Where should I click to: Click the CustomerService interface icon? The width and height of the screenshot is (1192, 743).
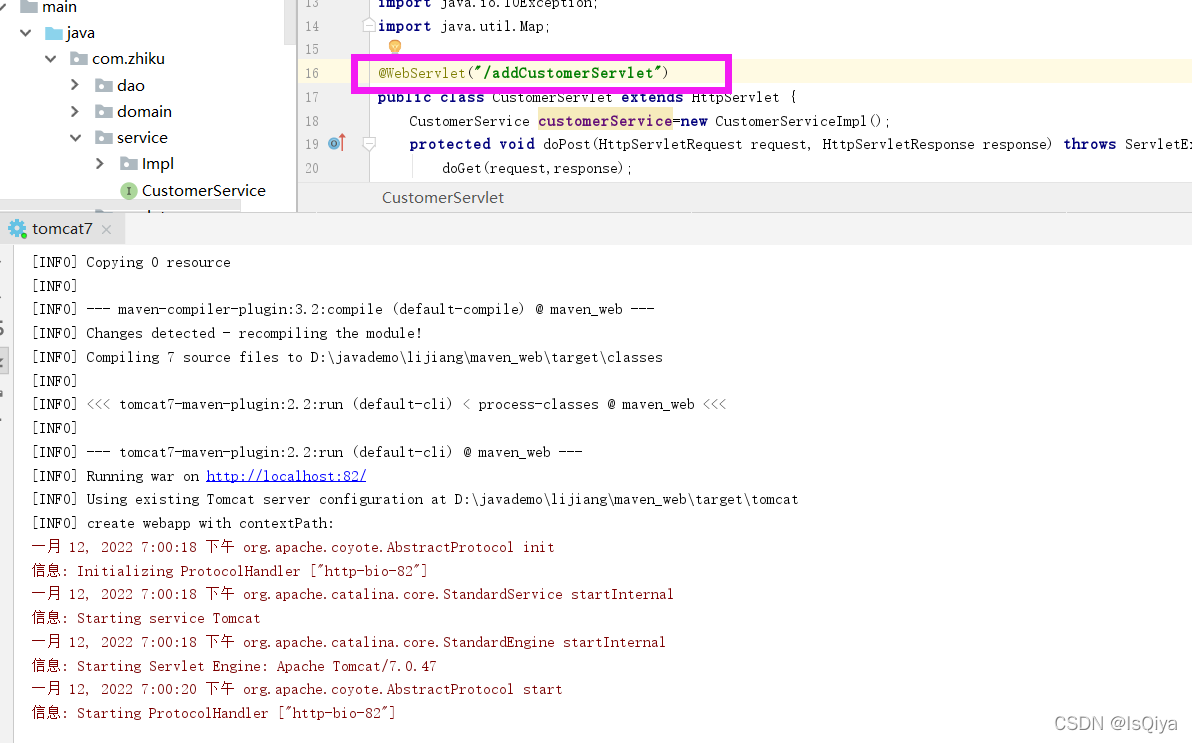[129, 190]
